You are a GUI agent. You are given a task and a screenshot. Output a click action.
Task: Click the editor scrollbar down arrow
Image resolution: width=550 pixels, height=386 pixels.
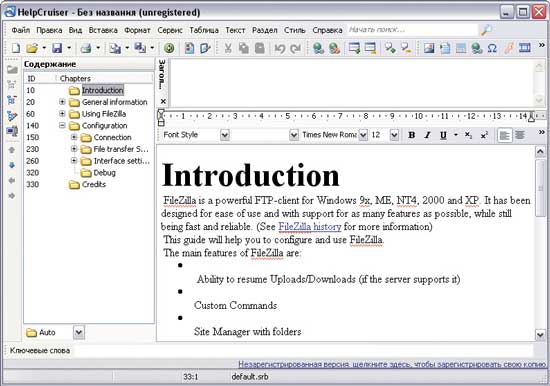coord(540,335)
